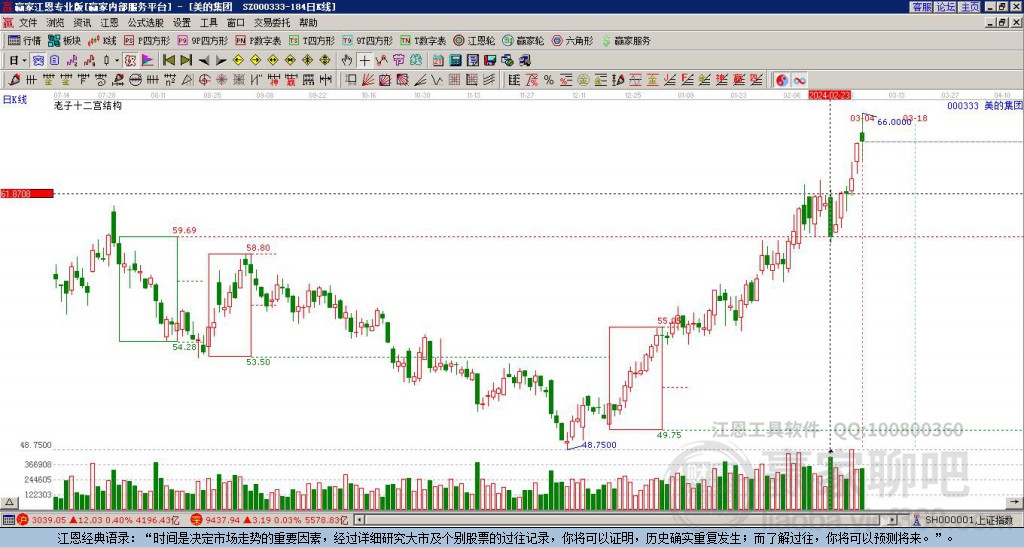Click 000333 美的集团 stock name label
This screenshot has width=1024, height=548.
985,105
